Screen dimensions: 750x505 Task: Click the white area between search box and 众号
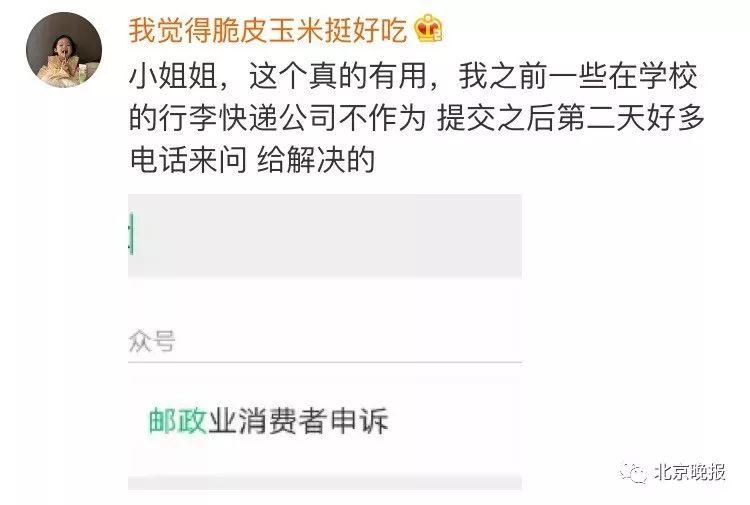click(325, 302)
